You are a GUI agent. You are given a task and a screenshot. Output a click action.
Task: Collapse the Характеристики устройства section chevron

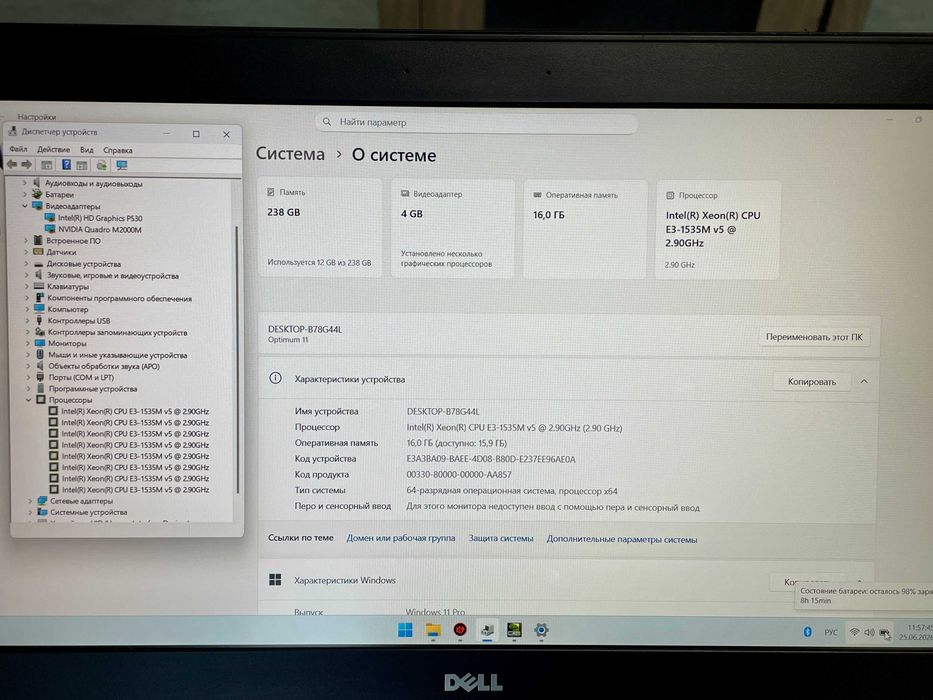click(864, 381)
